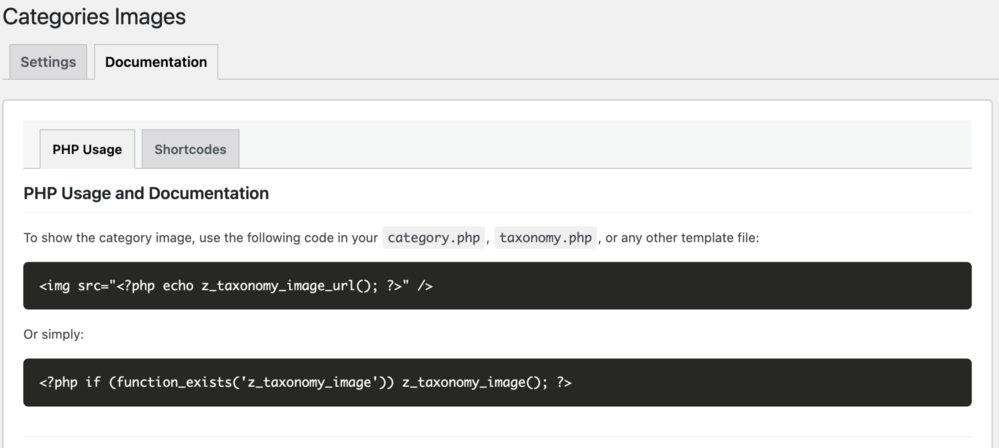Switch to the Settings tab
This screenshot has width=999, height=448.
click(48, 62)
